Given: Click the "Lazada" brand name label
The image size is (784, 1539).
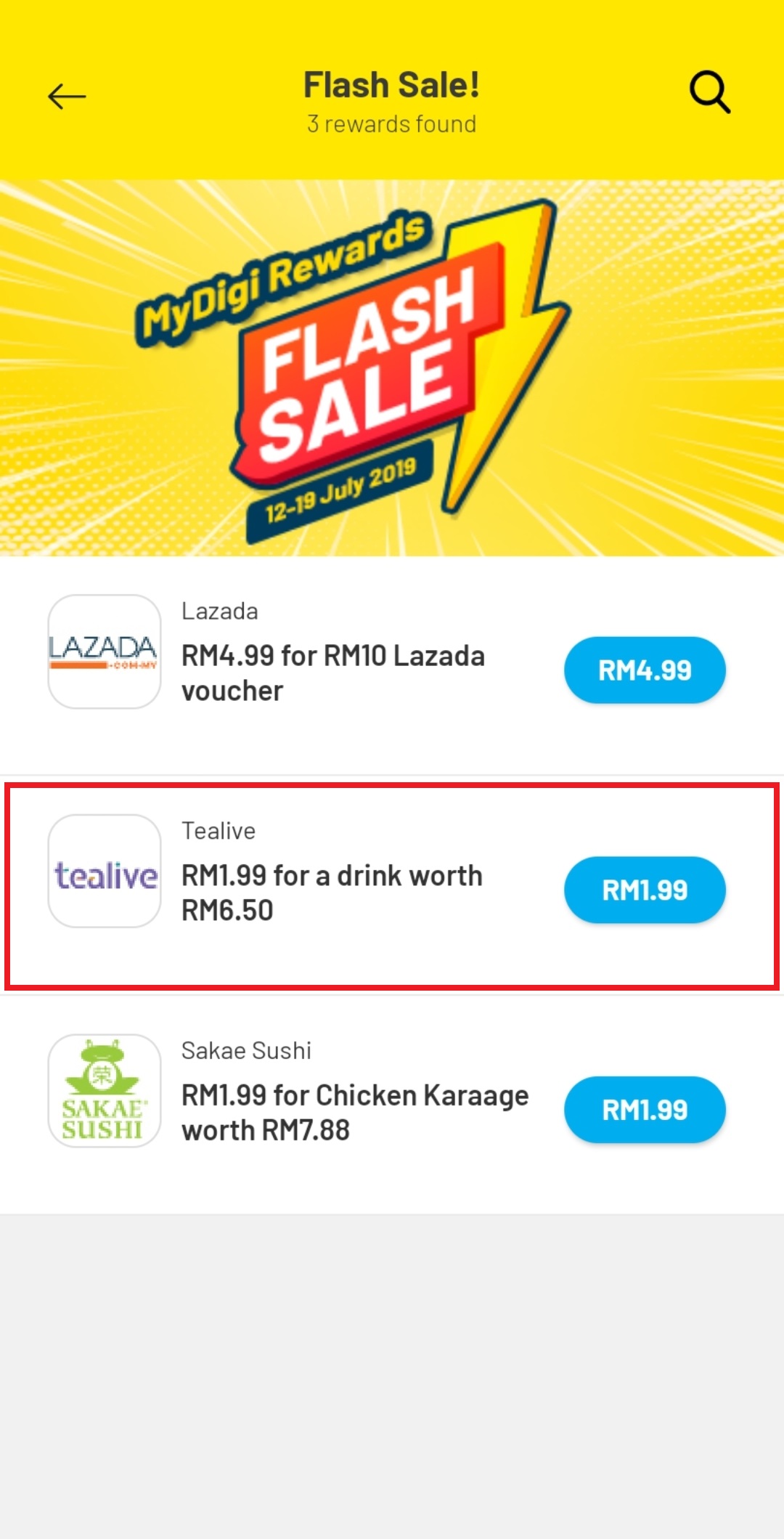Looking at the screenshot, I should tap(220, 612).
